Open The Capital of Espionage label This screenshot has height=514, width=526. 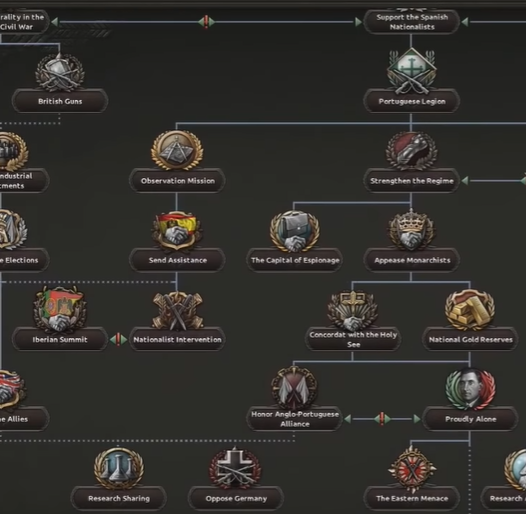pos(295,260)
